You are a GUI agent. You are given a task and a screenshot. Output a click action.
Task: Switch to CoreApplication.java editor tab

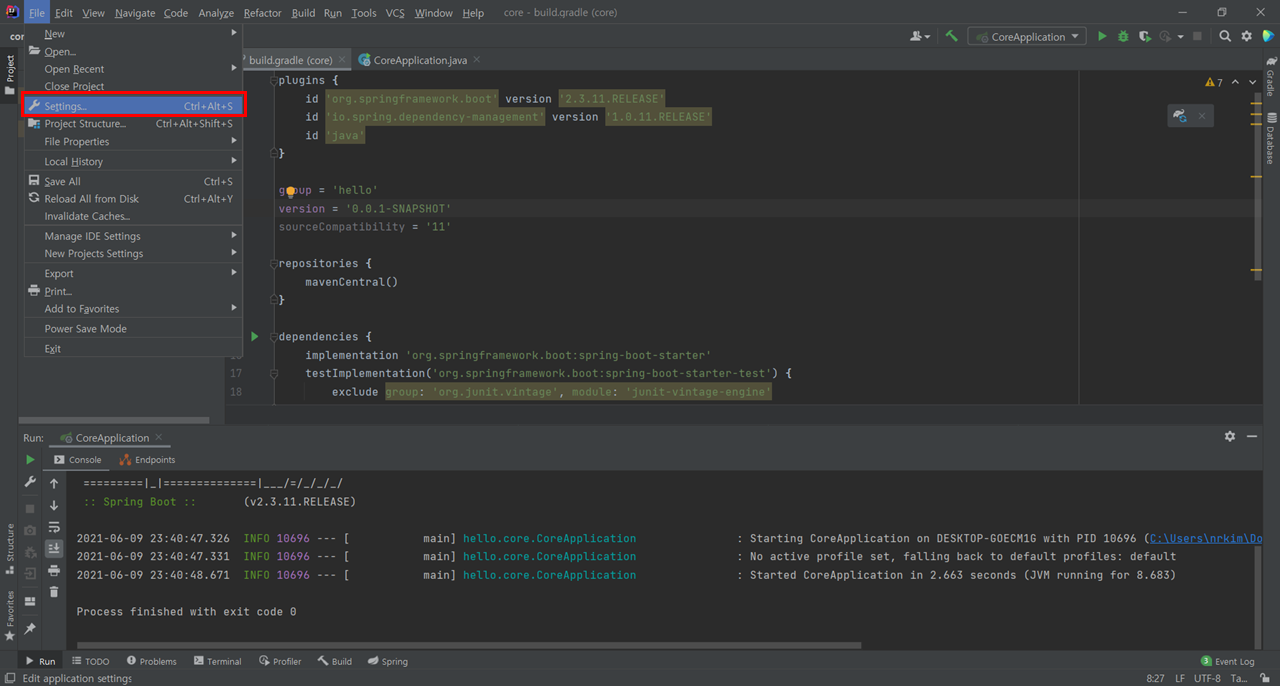click(419, 60)
